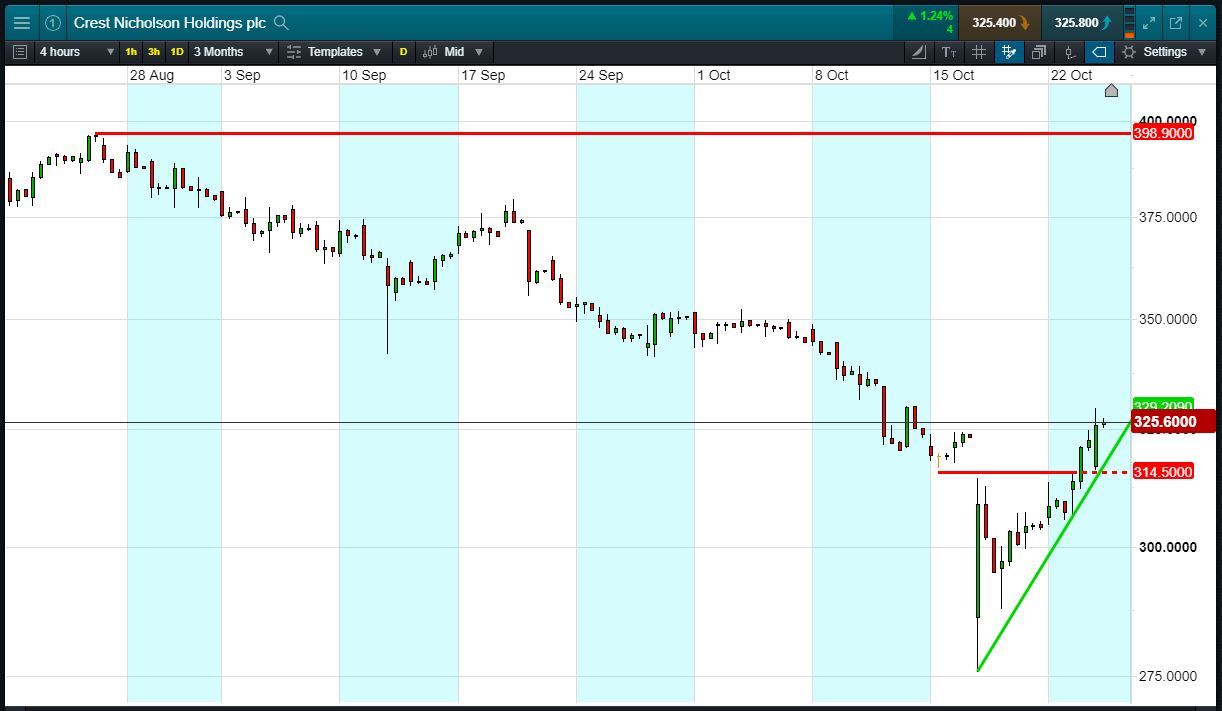This screenshot has height=711, width=1222.
Task: Expand the 4 hours interval dropdown
Action: coord(77,51)
